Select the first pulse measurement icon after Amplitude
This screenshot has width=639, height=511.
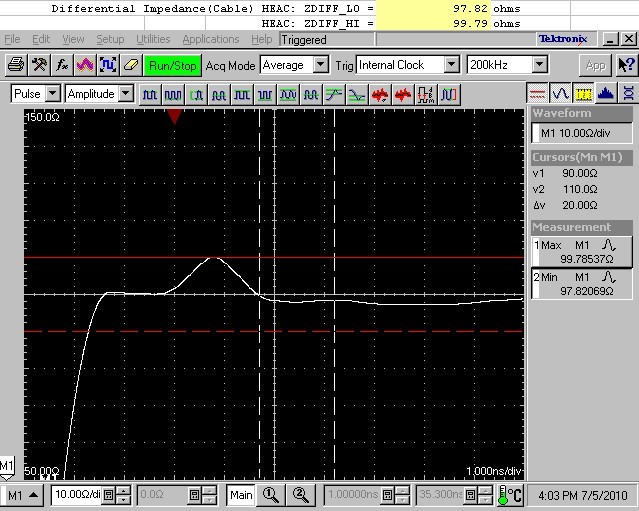coord(150,94)
